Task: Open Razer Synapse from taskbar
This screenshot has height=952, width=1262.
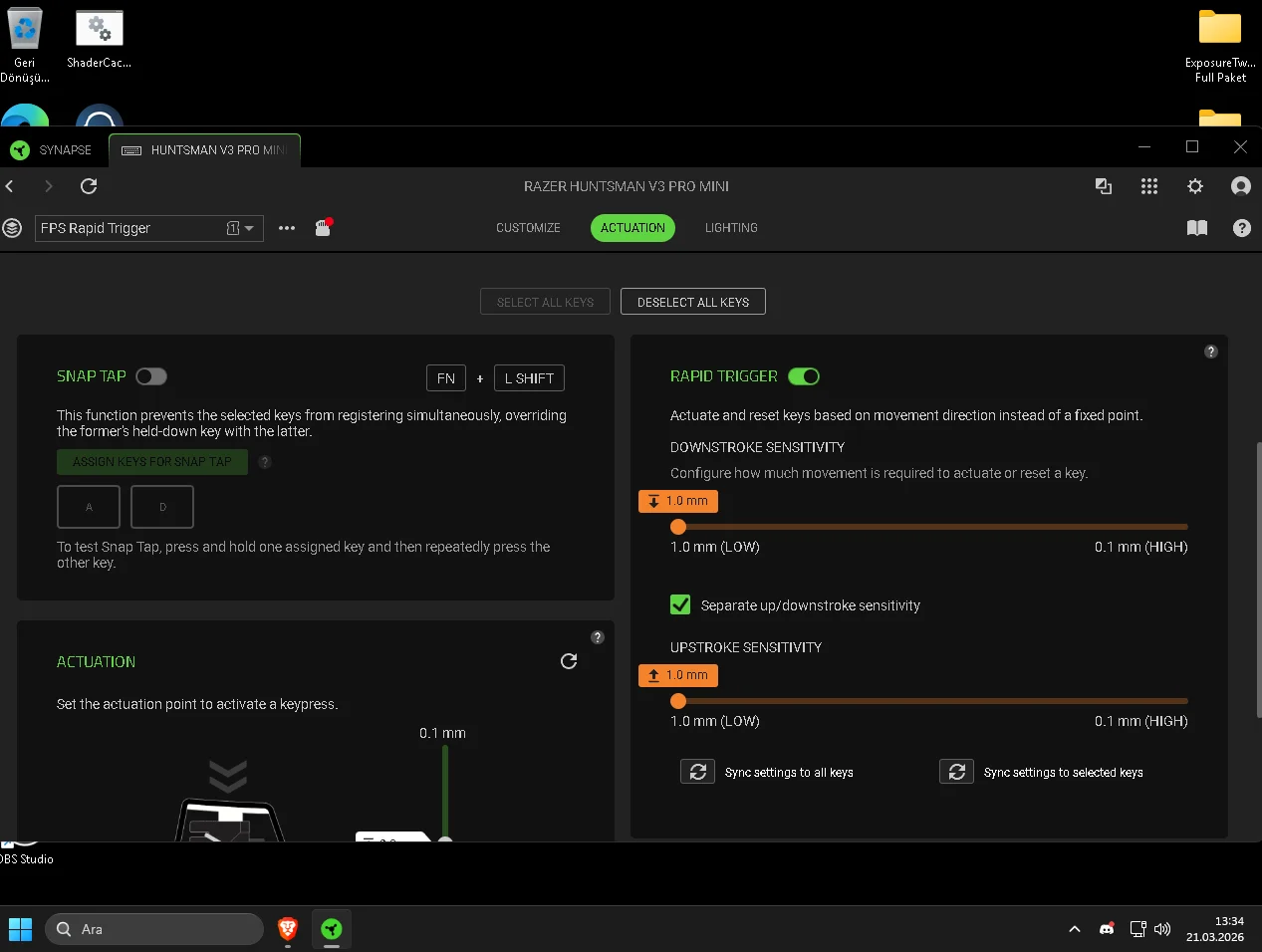Action: [x=332, y=929]
